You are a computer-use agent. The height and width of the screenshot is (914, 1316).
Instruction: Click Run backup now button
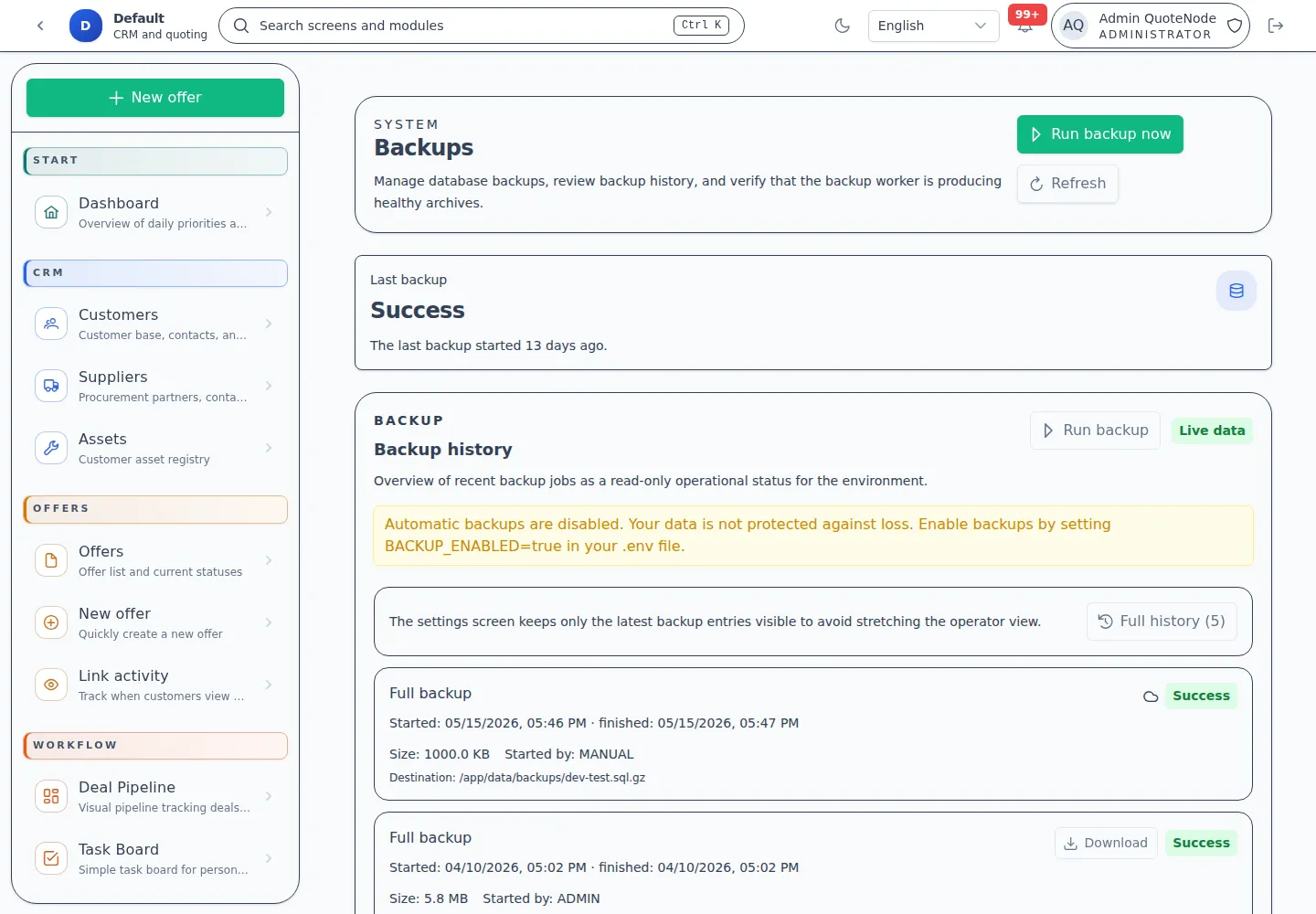(x=1099, y=134)
